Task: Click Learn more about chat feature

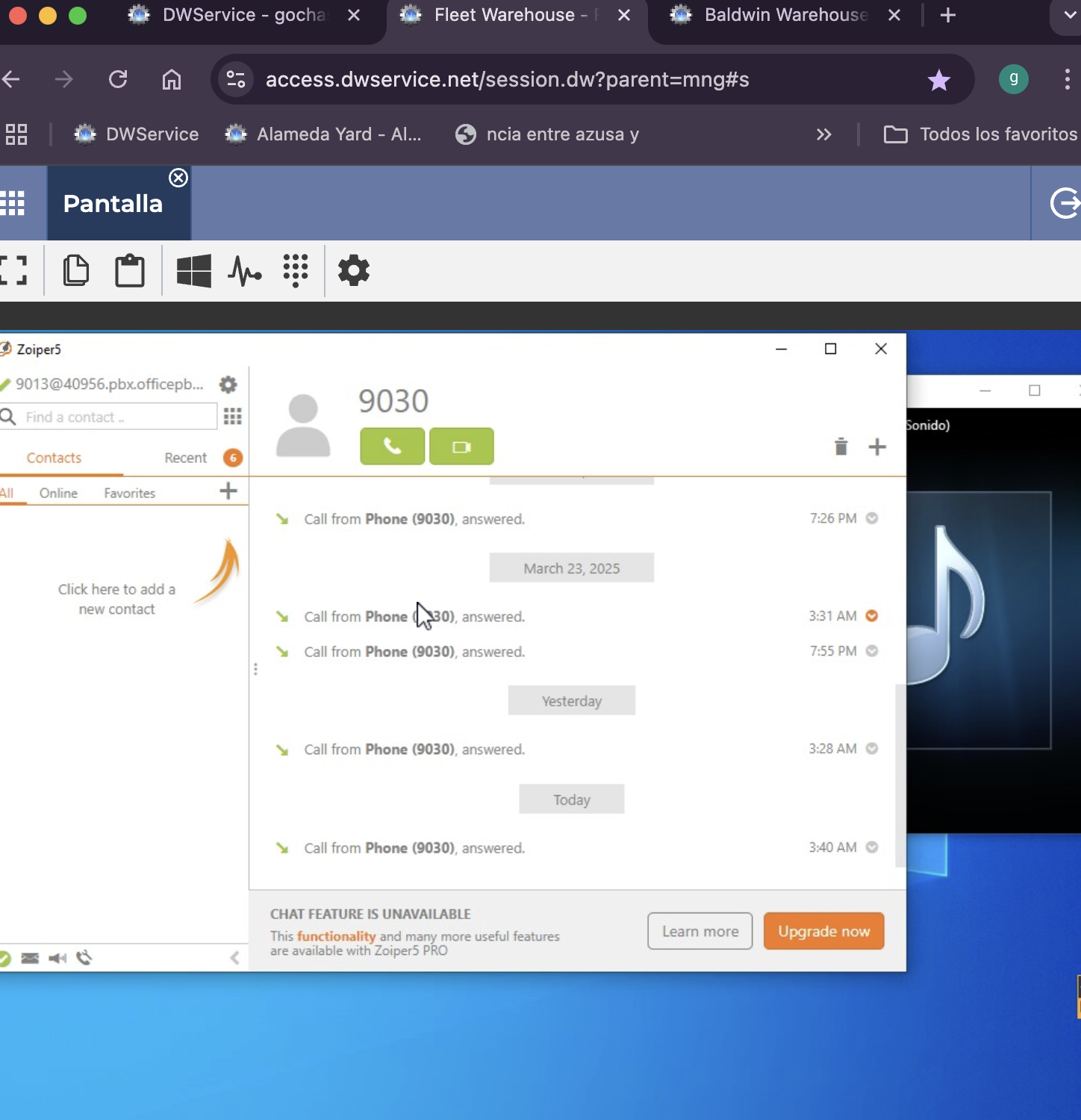Action: tap(700, 931)
